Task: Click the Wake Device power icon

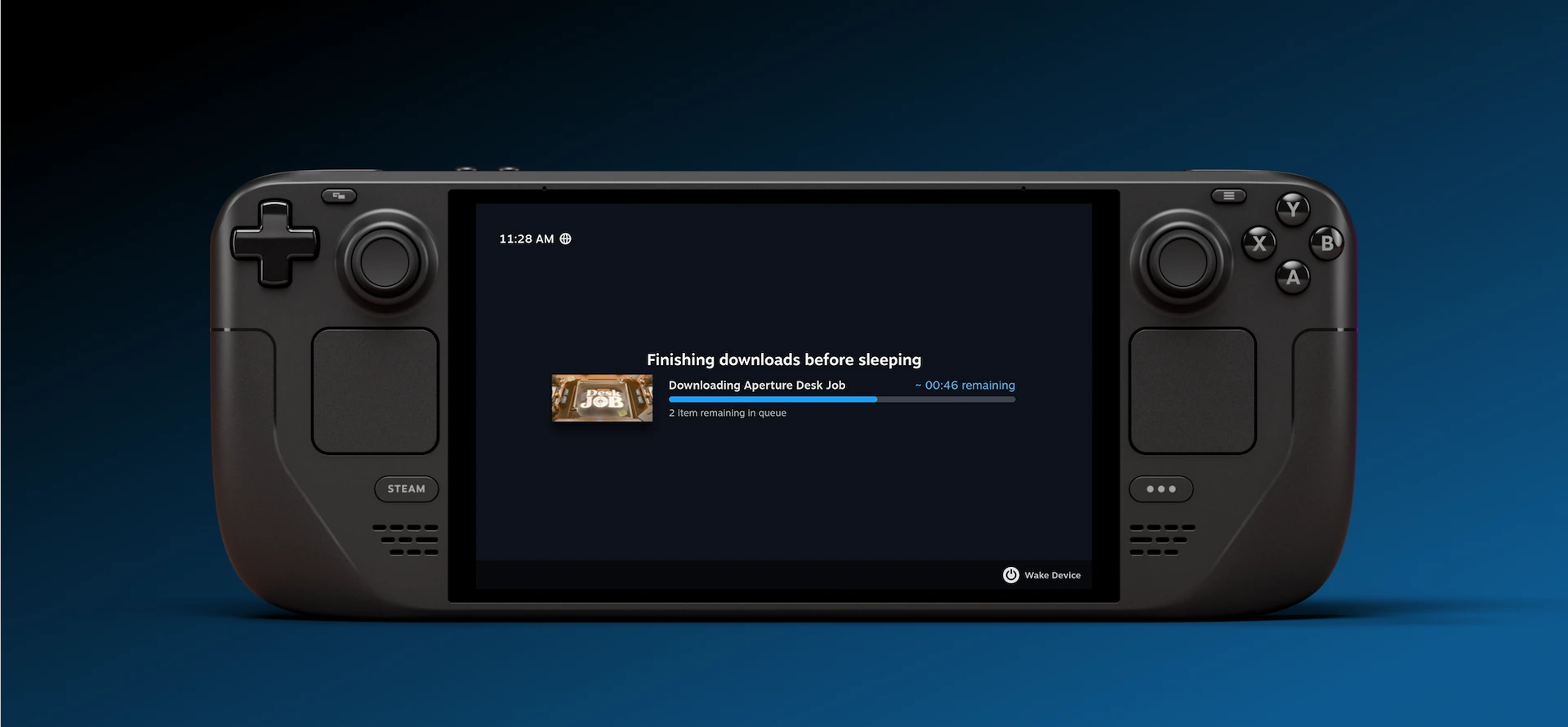Action: tap(1011, 575)
